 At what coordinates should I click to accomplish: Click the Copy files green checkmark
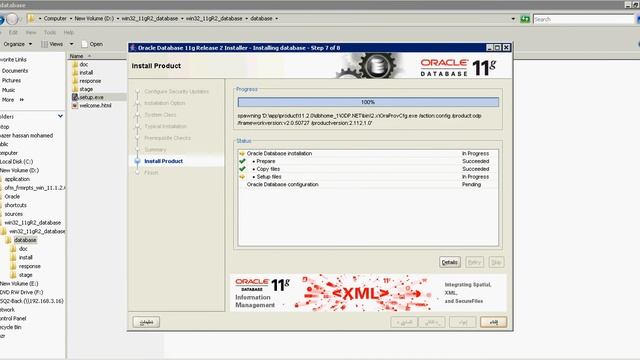[242, 169]
